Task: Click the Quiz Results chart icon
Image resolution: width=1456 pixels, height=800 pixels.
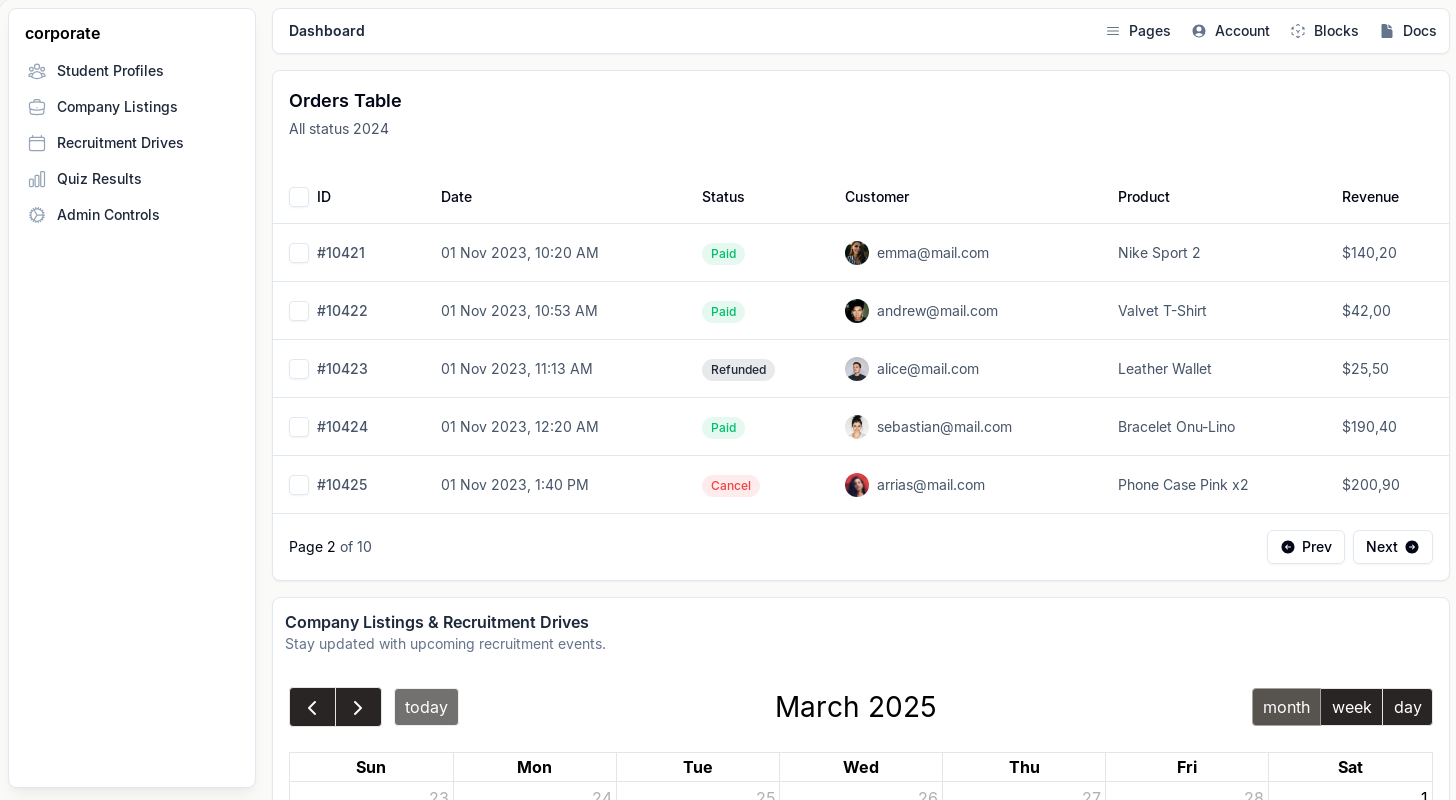Action: (37, 179)
